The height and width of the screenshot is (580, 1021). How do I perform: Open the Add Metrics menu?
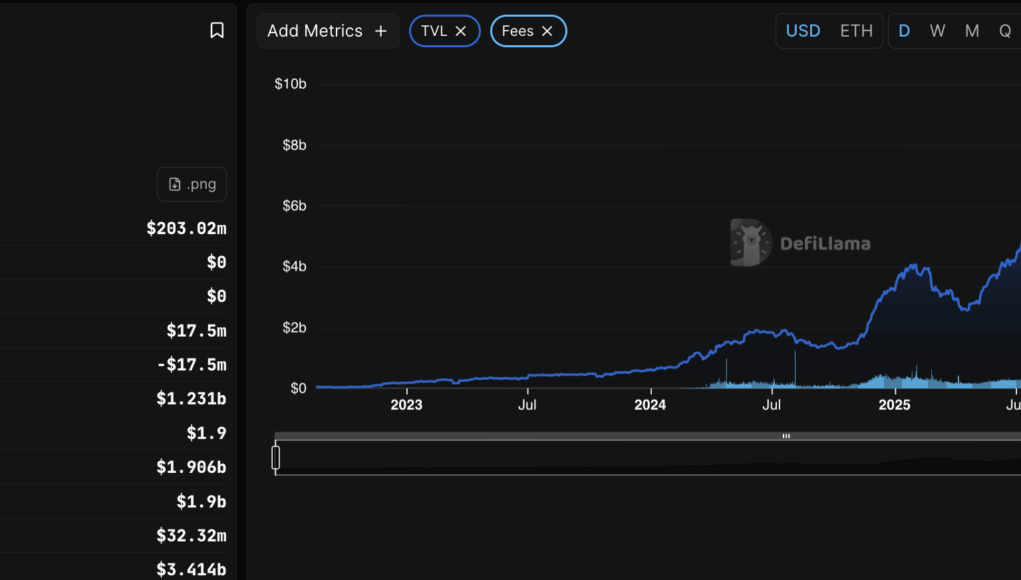tap(328, 31)
